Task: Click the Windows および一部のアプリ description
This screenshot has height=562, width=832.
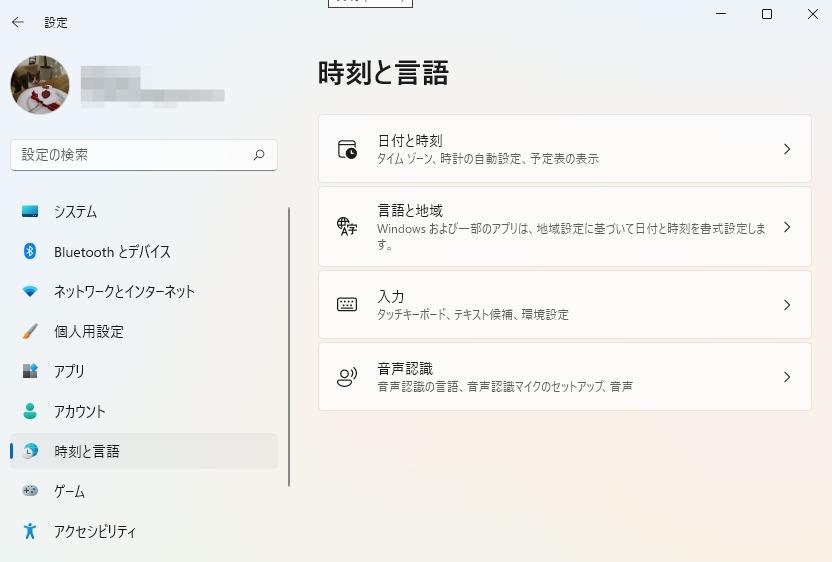Action: 571,236
